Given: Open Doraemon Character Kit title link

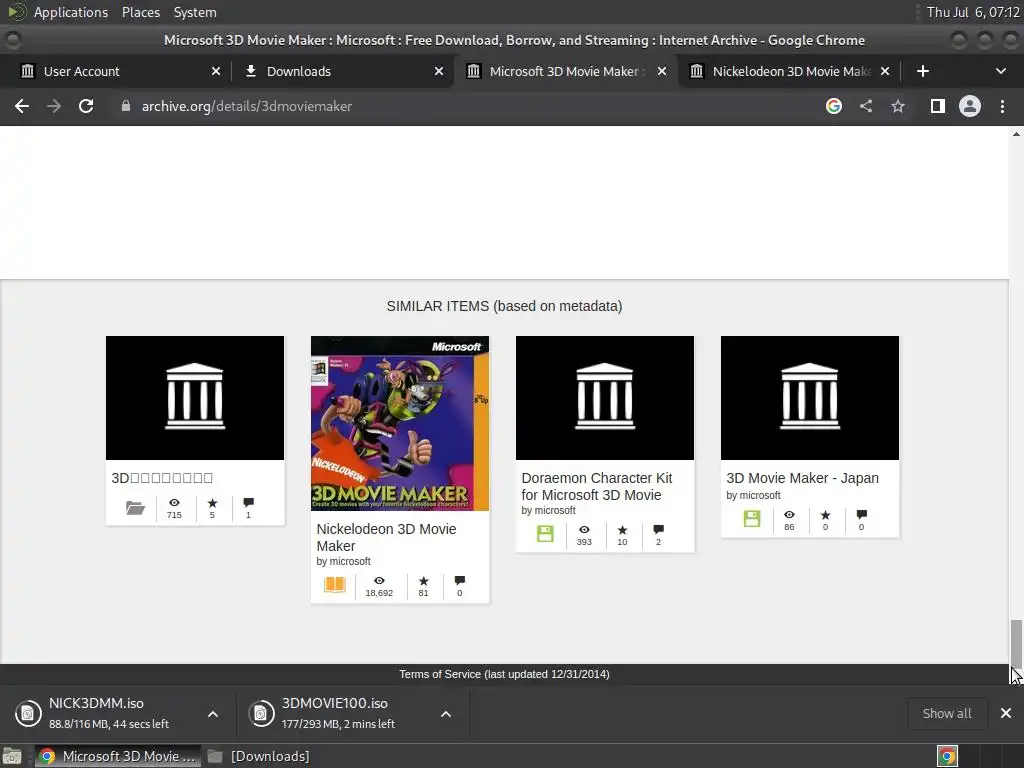Looking at the screenshot, I should [x=596, y=487].
